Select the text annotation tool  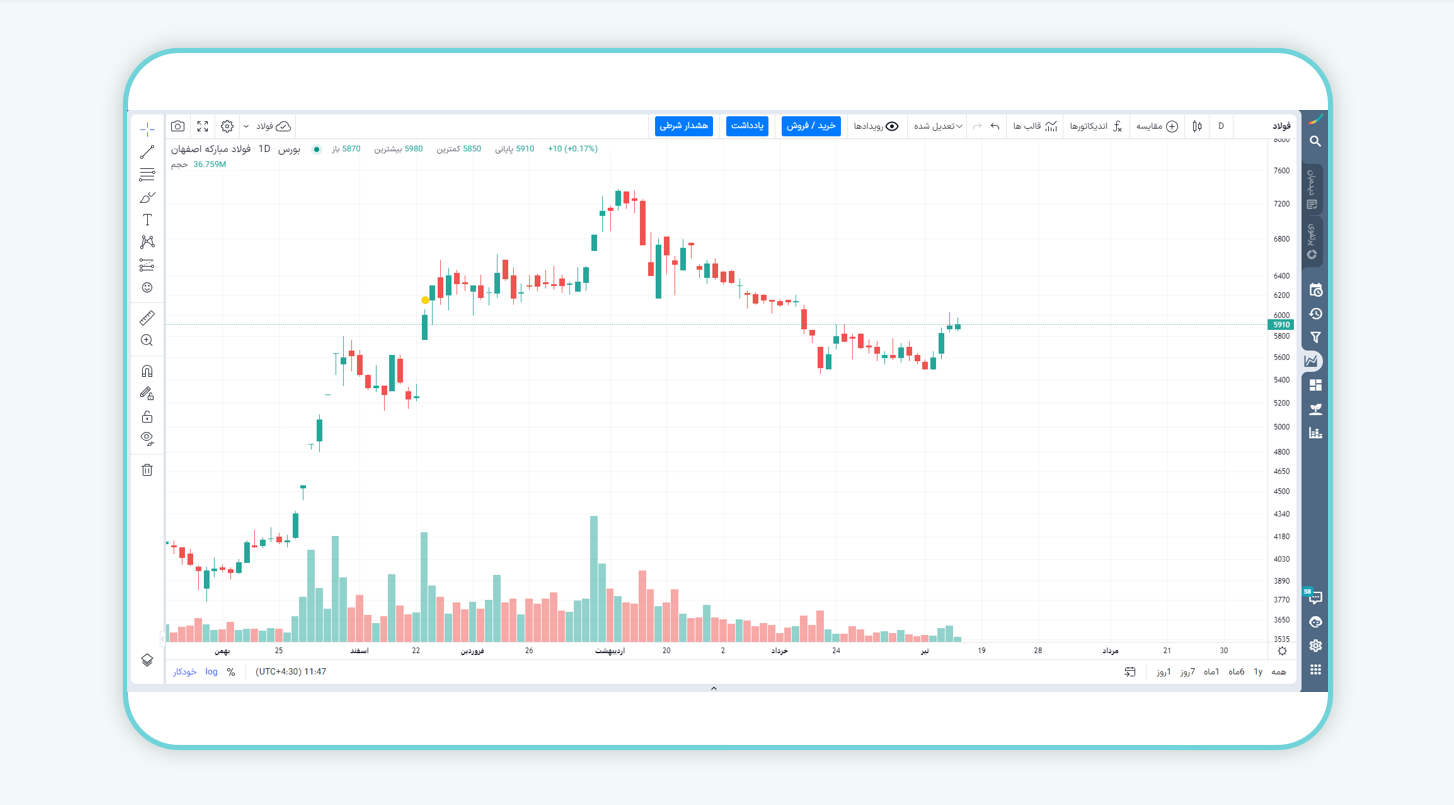pos(147,220)
